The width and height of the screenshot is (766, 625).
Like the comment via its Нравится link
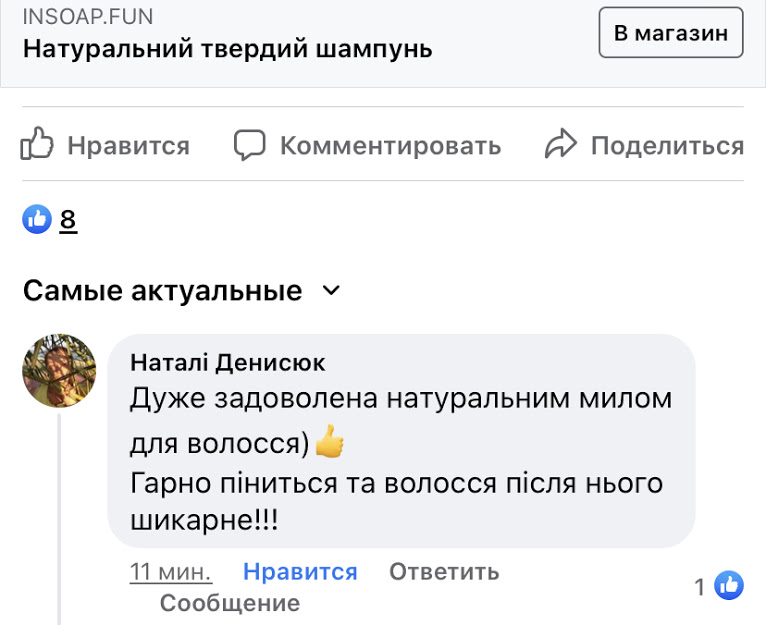(x=300, y=572)
